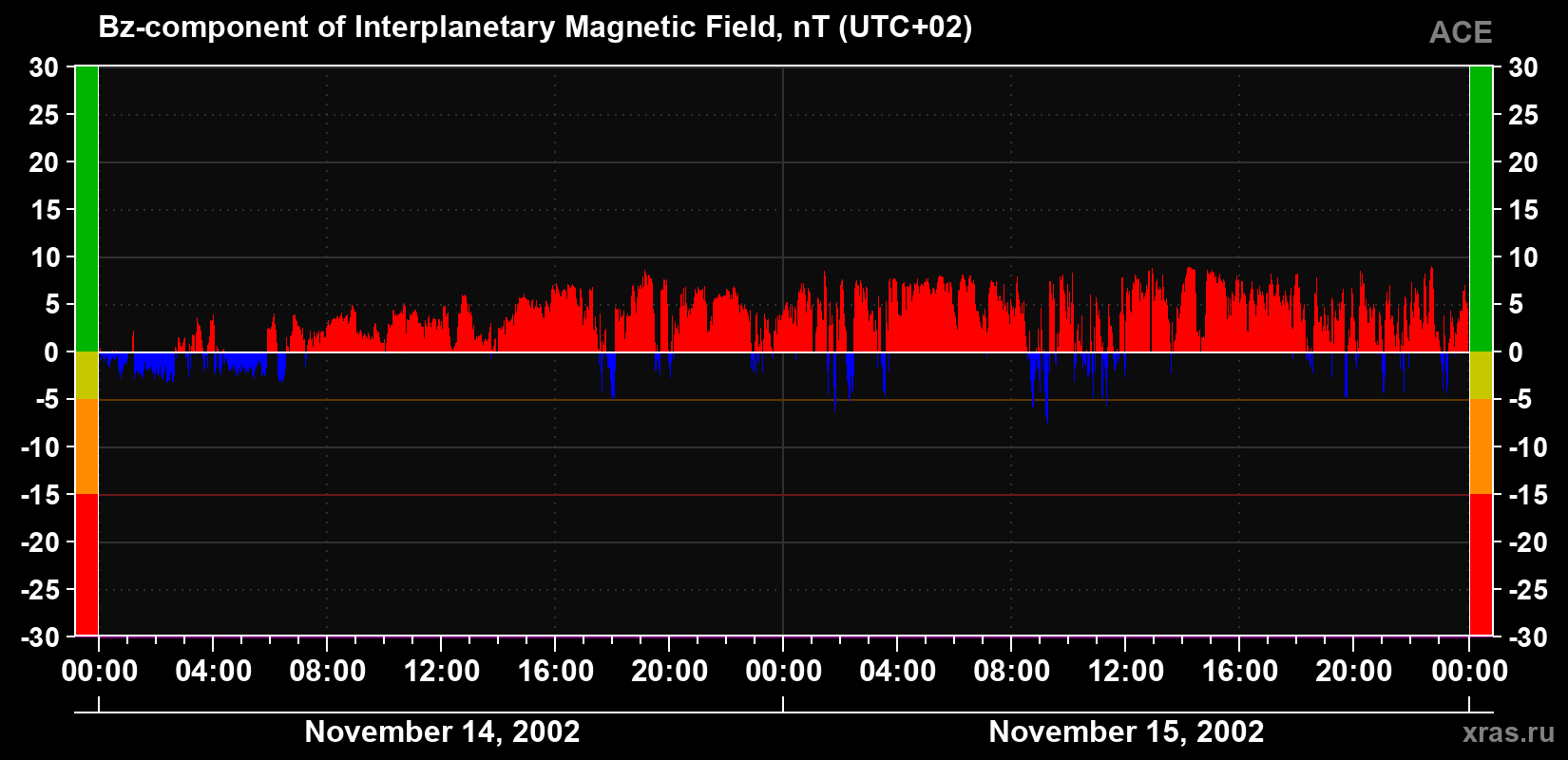Click the yellow segment of the right color bar
Image resolution: width=1568 pixels, height=760 pixels.
point(1481,375)
